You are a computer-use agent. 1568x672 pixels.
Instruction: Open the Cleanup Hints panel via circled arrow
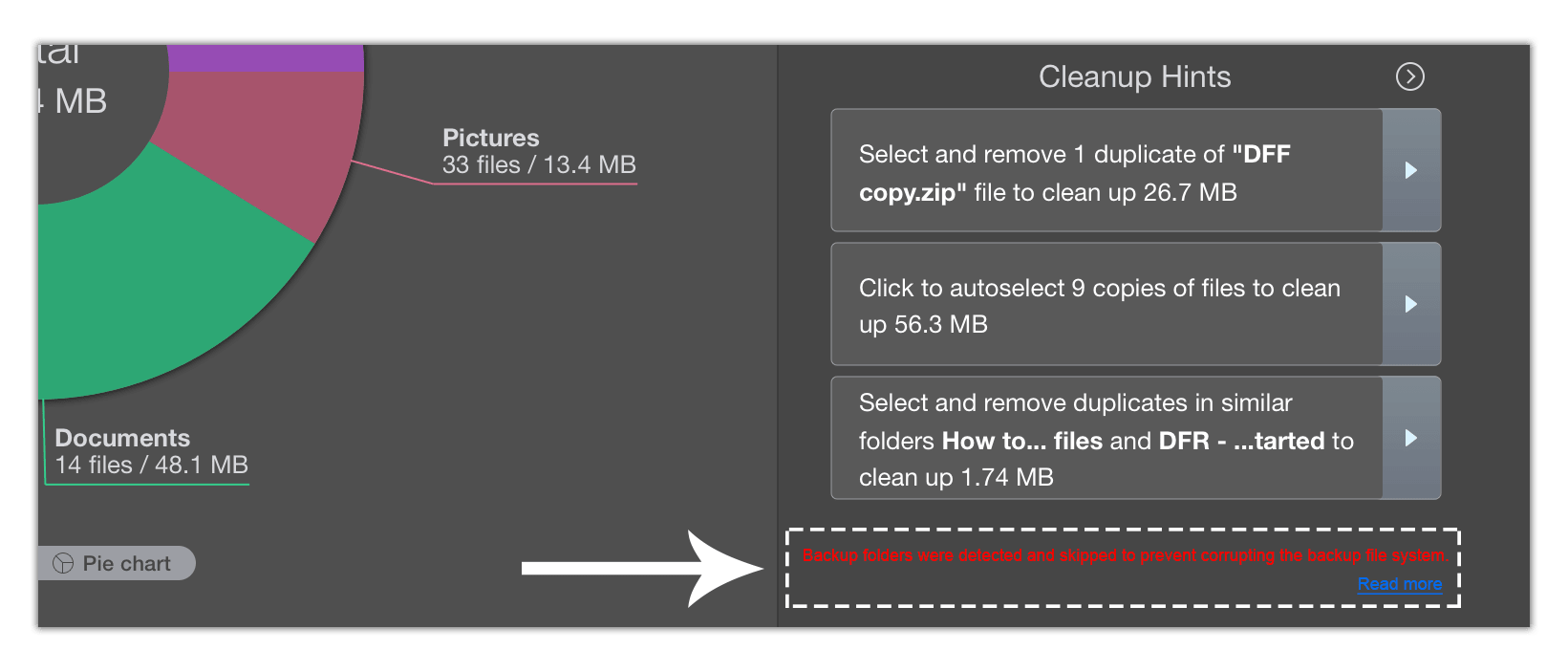pos(1410,76)
